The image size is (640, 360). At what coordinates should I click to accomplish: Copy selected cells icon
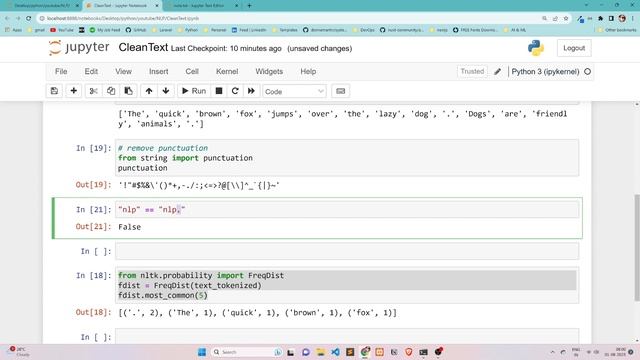(111, 91)
